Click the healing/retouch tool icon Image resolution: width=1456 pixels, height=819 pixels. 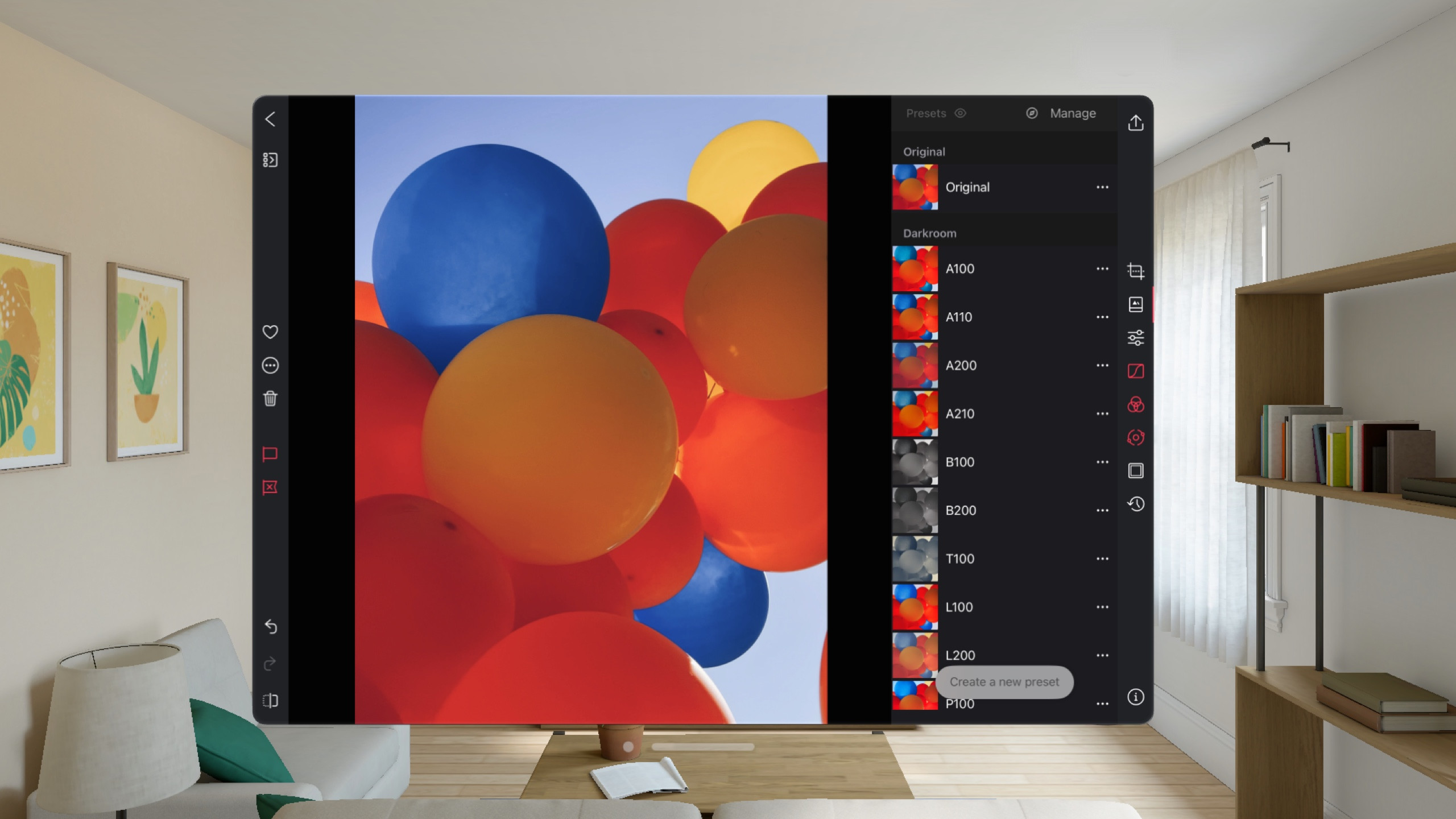[x=1135, y=437]
